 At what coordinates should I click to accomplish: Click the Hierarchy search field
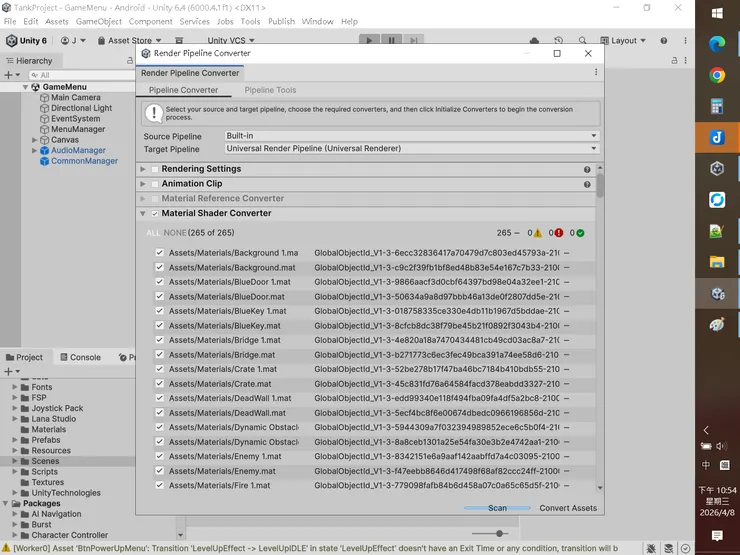click(81, 75)
